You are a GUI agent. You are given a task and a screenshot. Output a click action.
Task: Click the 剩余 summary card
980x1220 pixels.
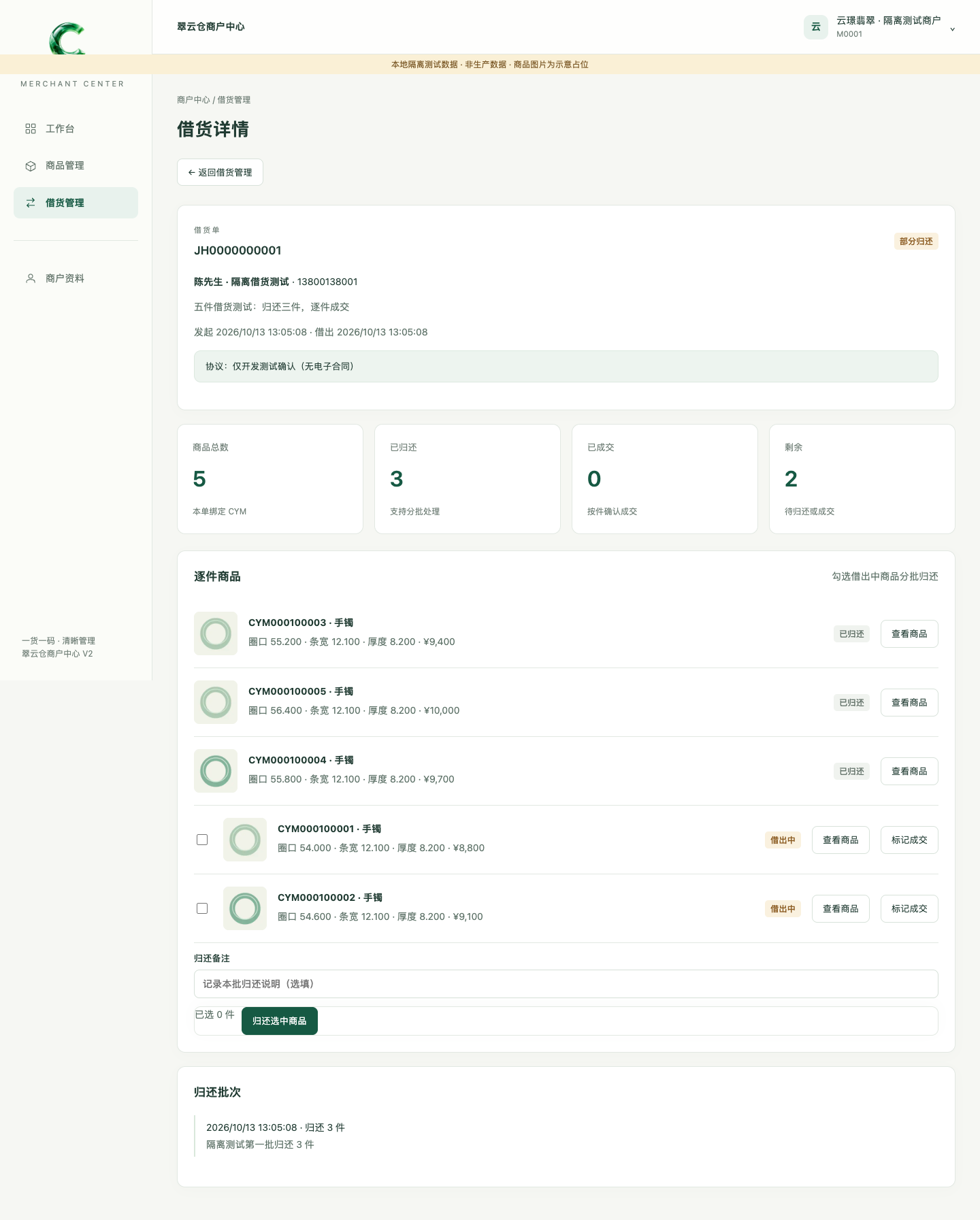(862, 479)
